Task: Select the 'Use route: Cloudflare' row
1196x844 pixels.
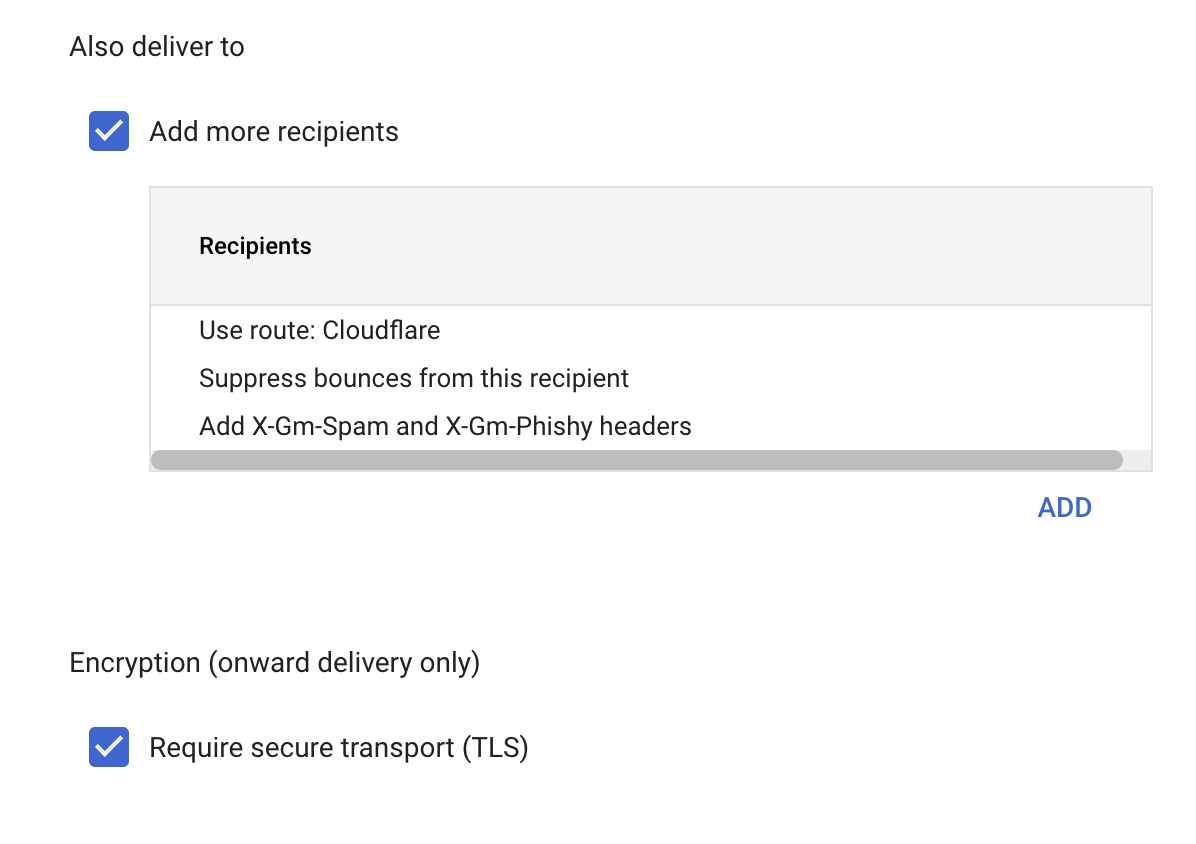Action: (319, 330)
